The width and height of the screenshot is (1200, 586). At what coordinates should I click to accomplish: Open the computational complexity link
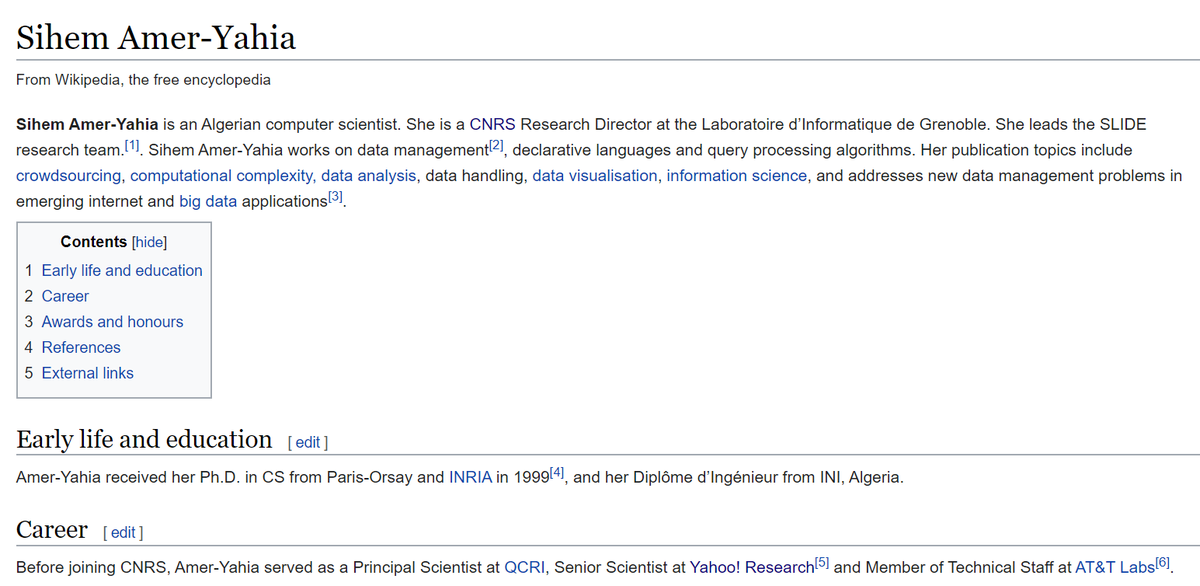pyautogui.click(x=223, y=175)
